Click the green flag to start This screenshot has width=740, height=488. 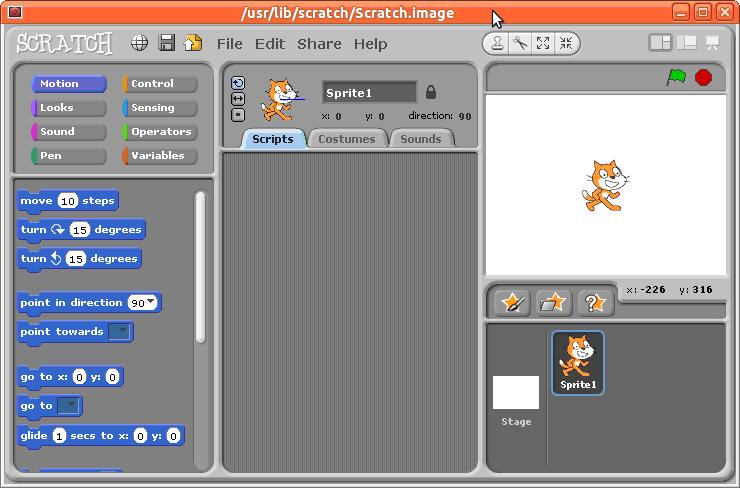pos(676,77)
